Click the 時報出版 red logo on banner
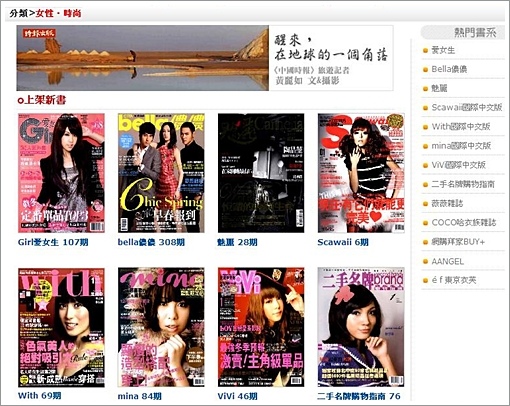 39,33
